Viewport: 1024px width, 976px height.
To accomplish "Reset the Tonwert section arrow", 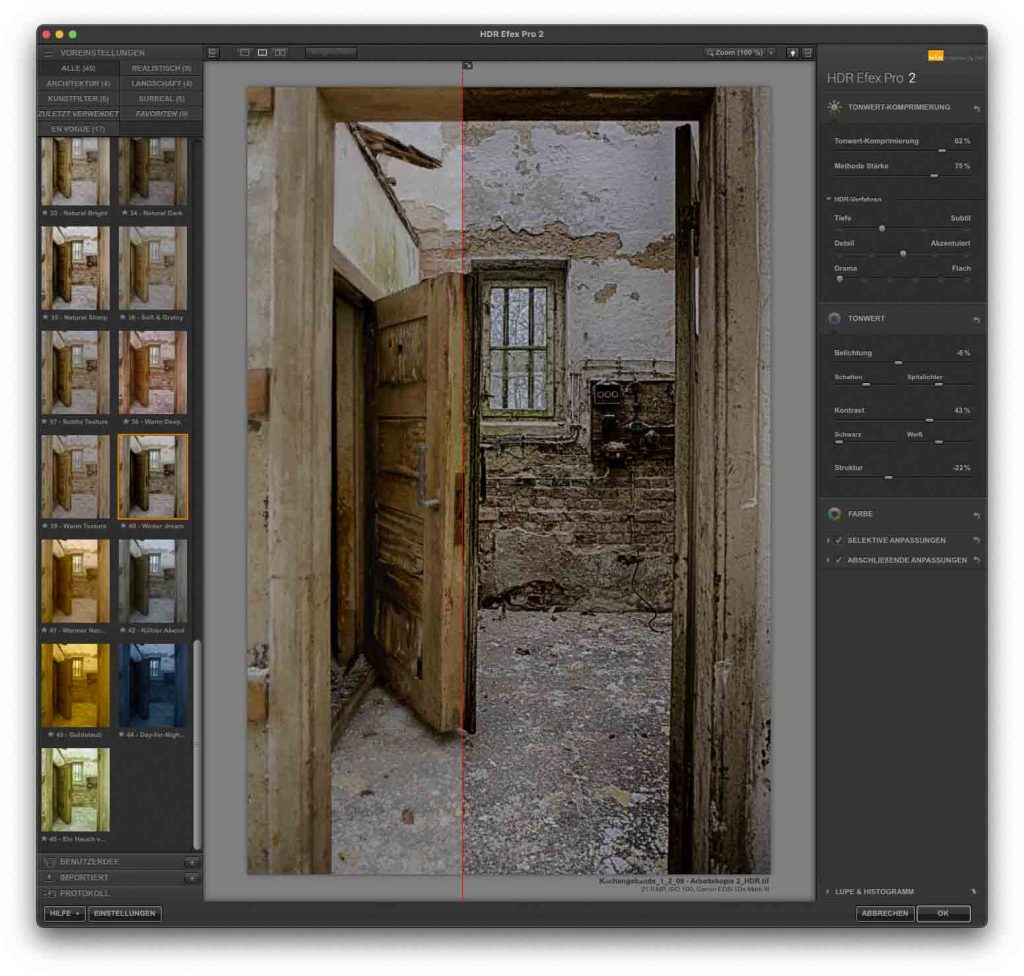I will pyautogui.click(x=976, y=320).
